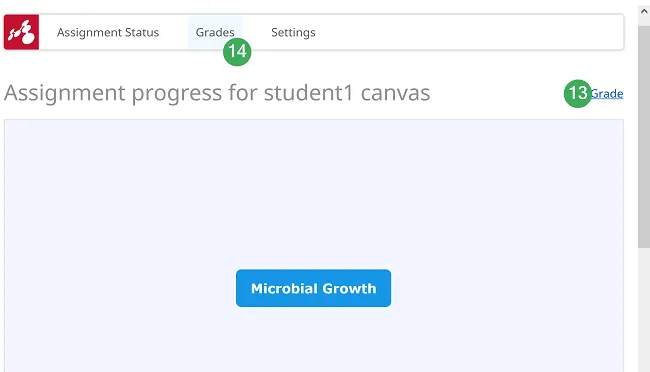Select the green number 13 marker
The width and height of the screenshot is (650, 372).
click(578, 93)
